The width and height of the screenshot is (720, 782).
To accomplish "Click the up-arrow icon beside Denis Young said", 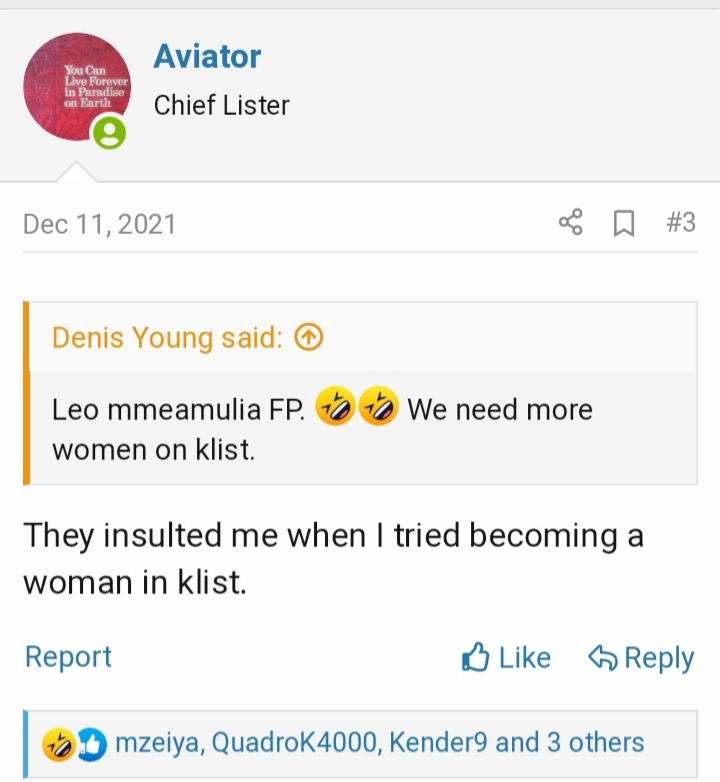I will pyautogui.click(x=310, y=338).
